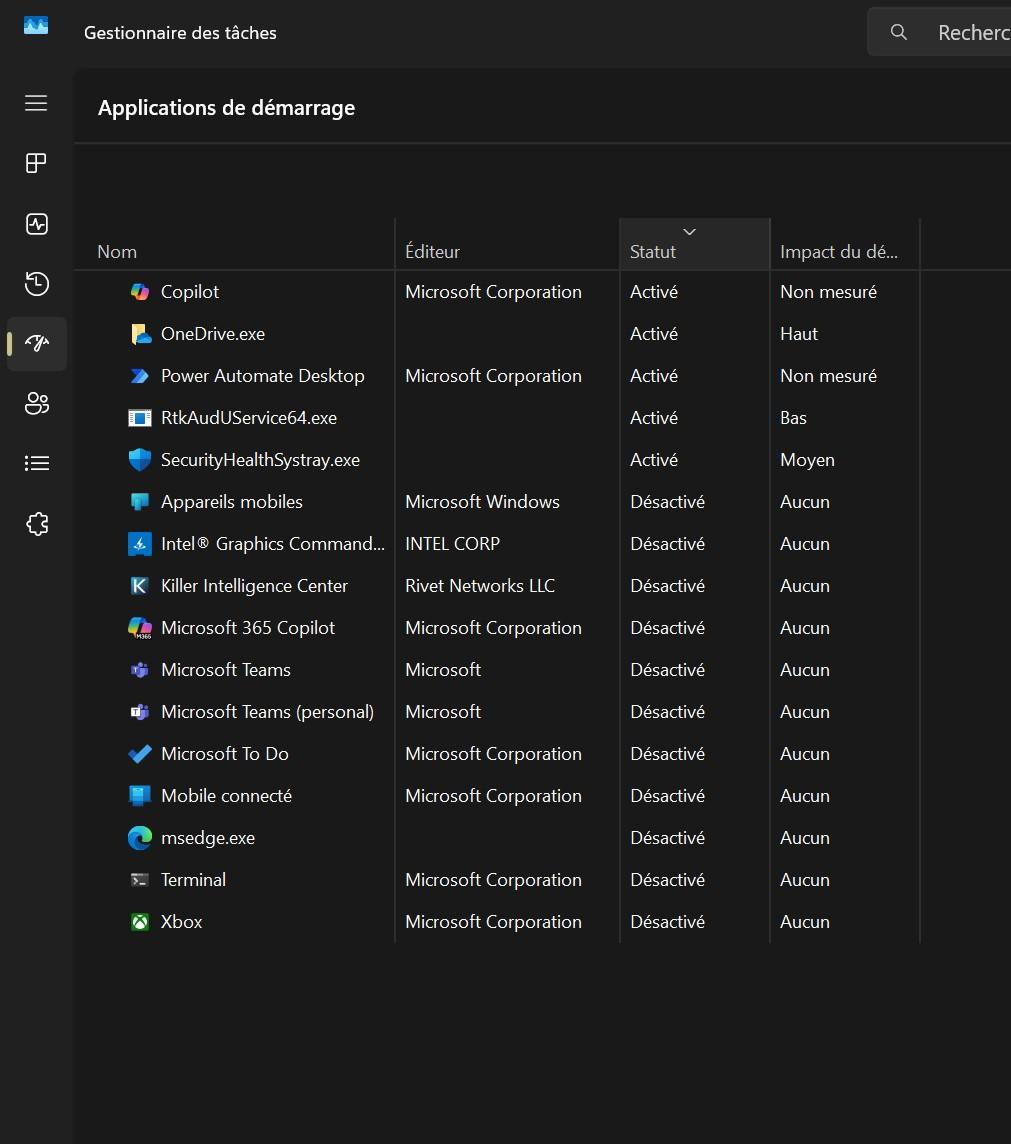Click the Appareils mobiles icon
The height and width of the screenshot is (1144, 1011).
tap(139, 502)
